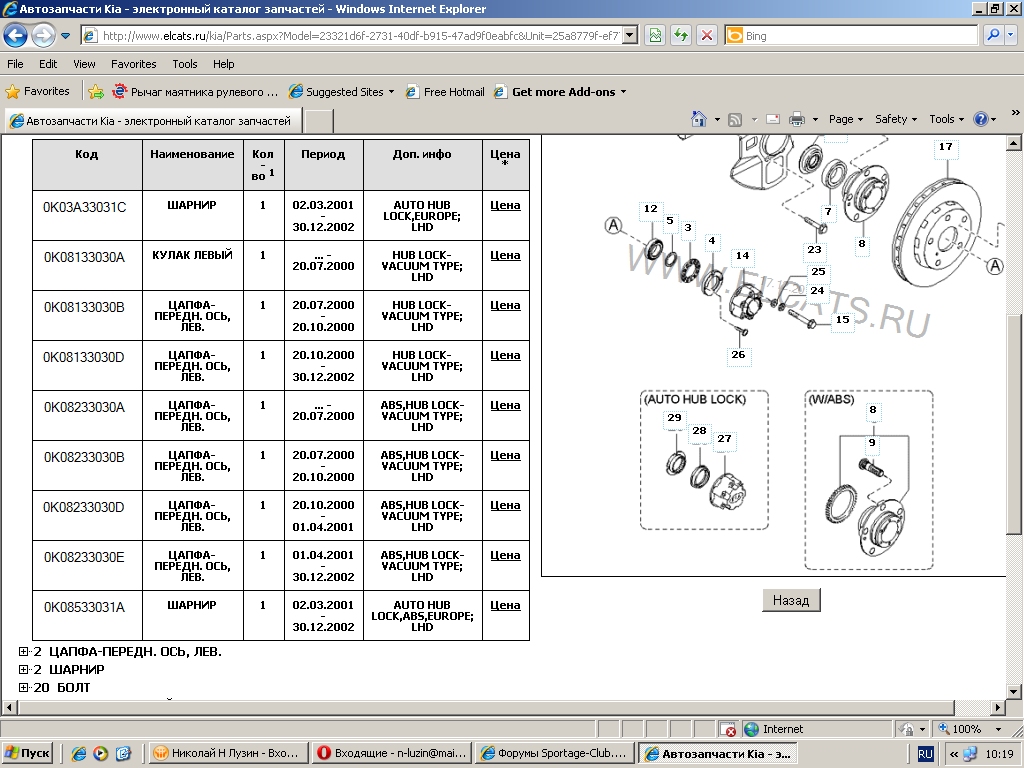The width and height of the screenshot is (1024, 768).
Task: Click the RSS Feeds icon
Action: (x=735, y=120)
